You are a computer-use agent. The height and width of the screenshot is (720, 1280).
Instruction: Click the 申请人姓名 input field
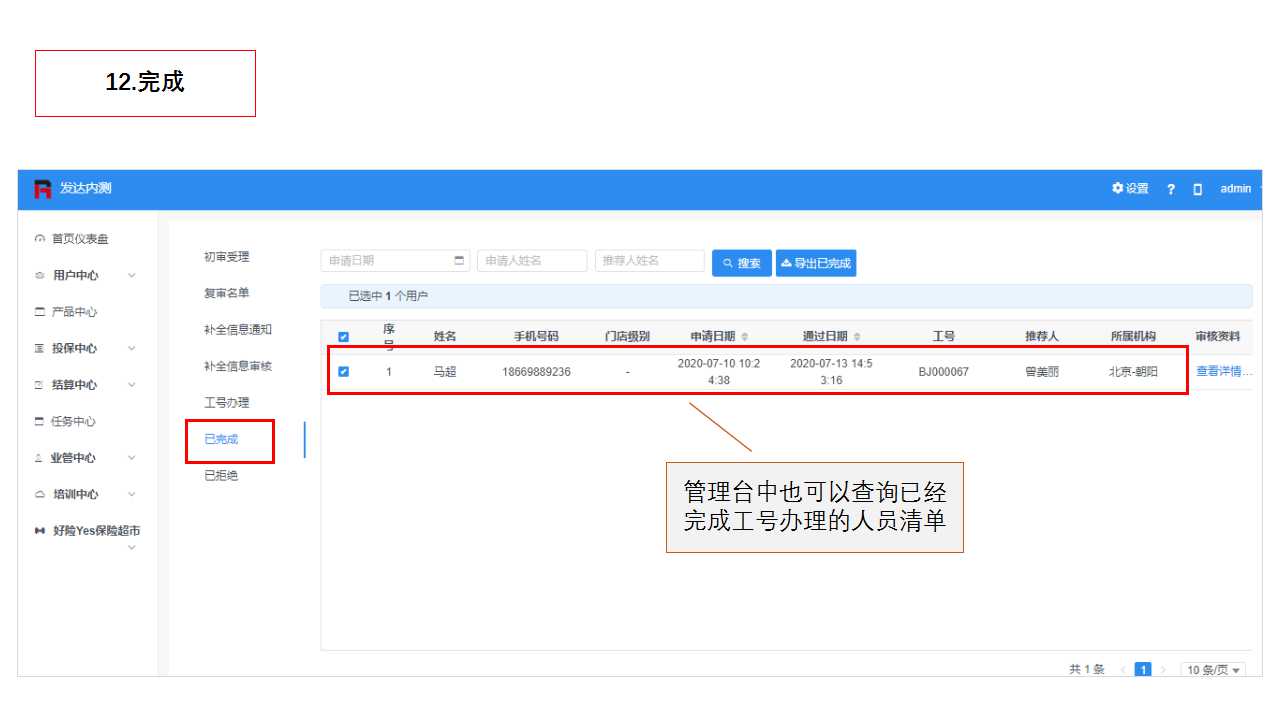pyautogui.click(x=532, y=261)
